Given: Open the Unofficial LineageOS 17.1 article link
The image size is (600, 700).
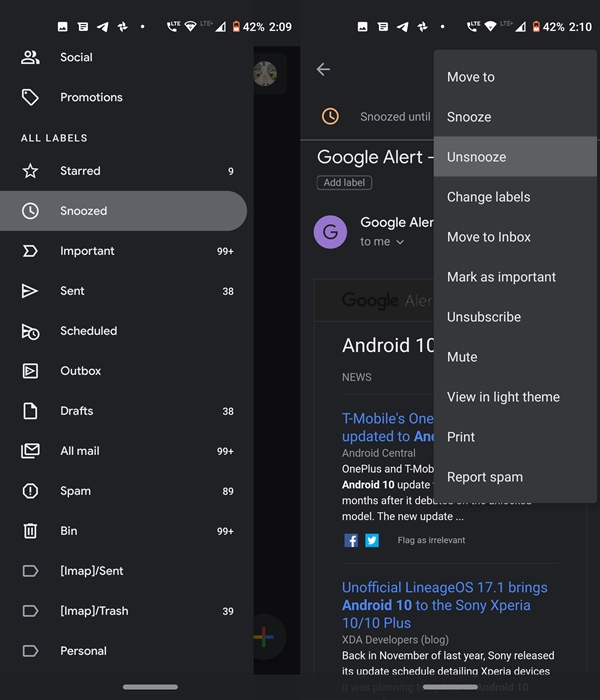Looking at the screenshot, I should point(445,605).
